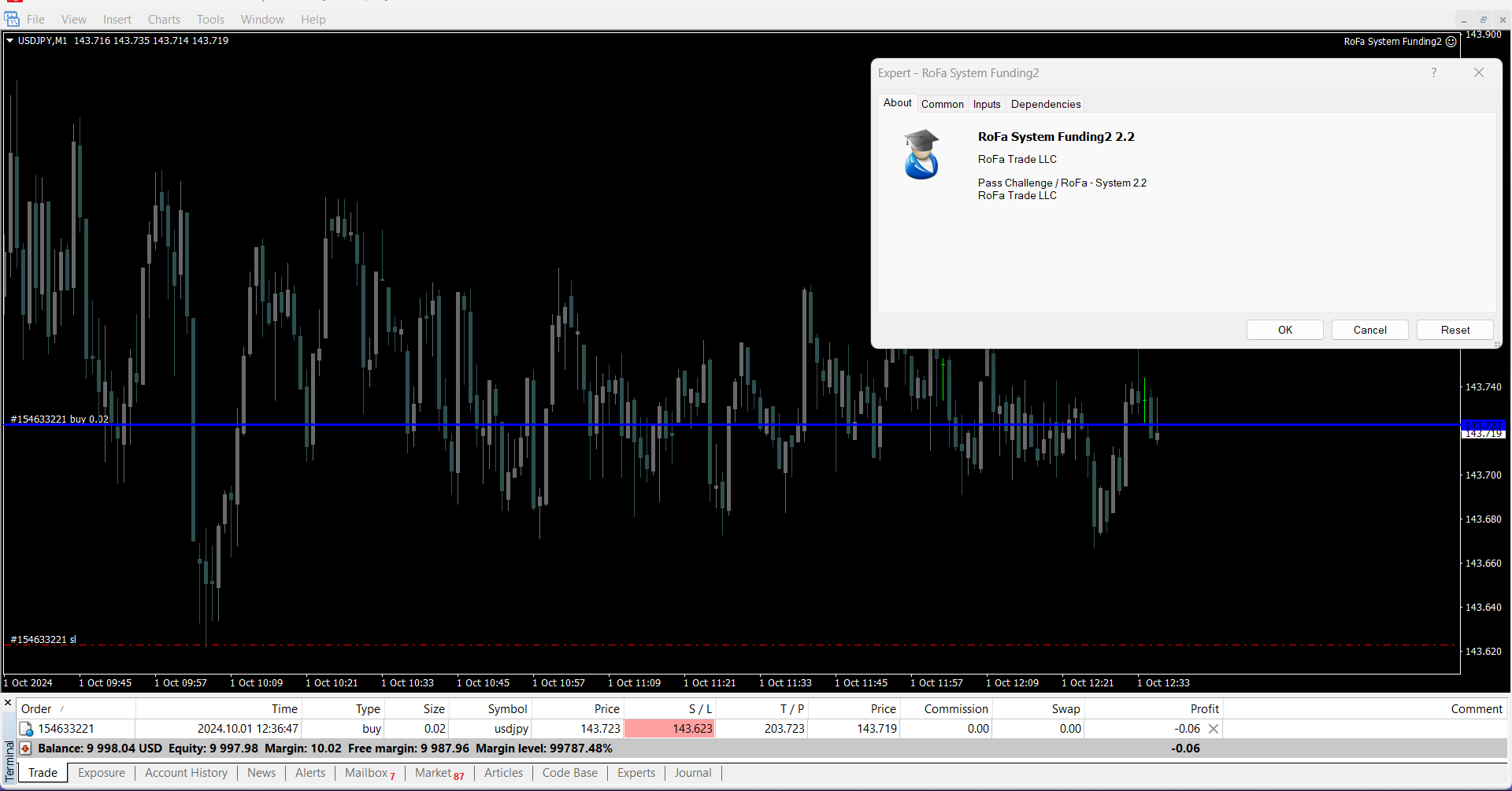
Task: Click the expert advisor graduate-cap icon
Action: [x=921, y=155]
